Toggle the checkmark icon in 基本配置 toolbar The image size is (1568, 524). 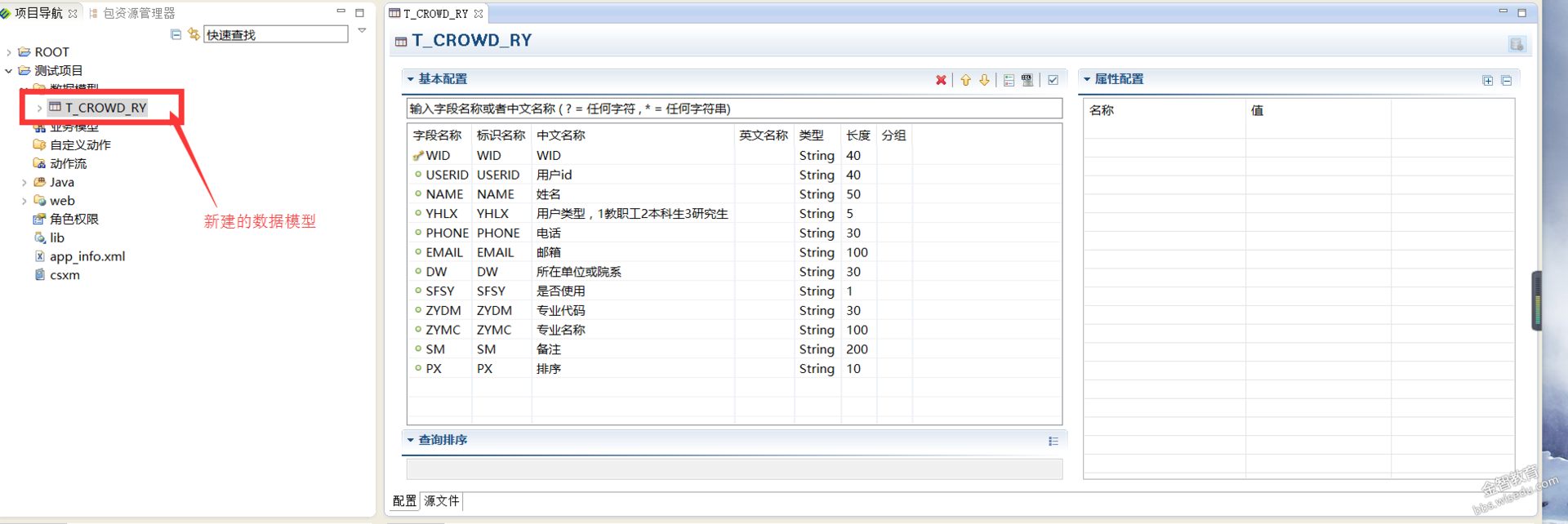(x=1053, y=80)
